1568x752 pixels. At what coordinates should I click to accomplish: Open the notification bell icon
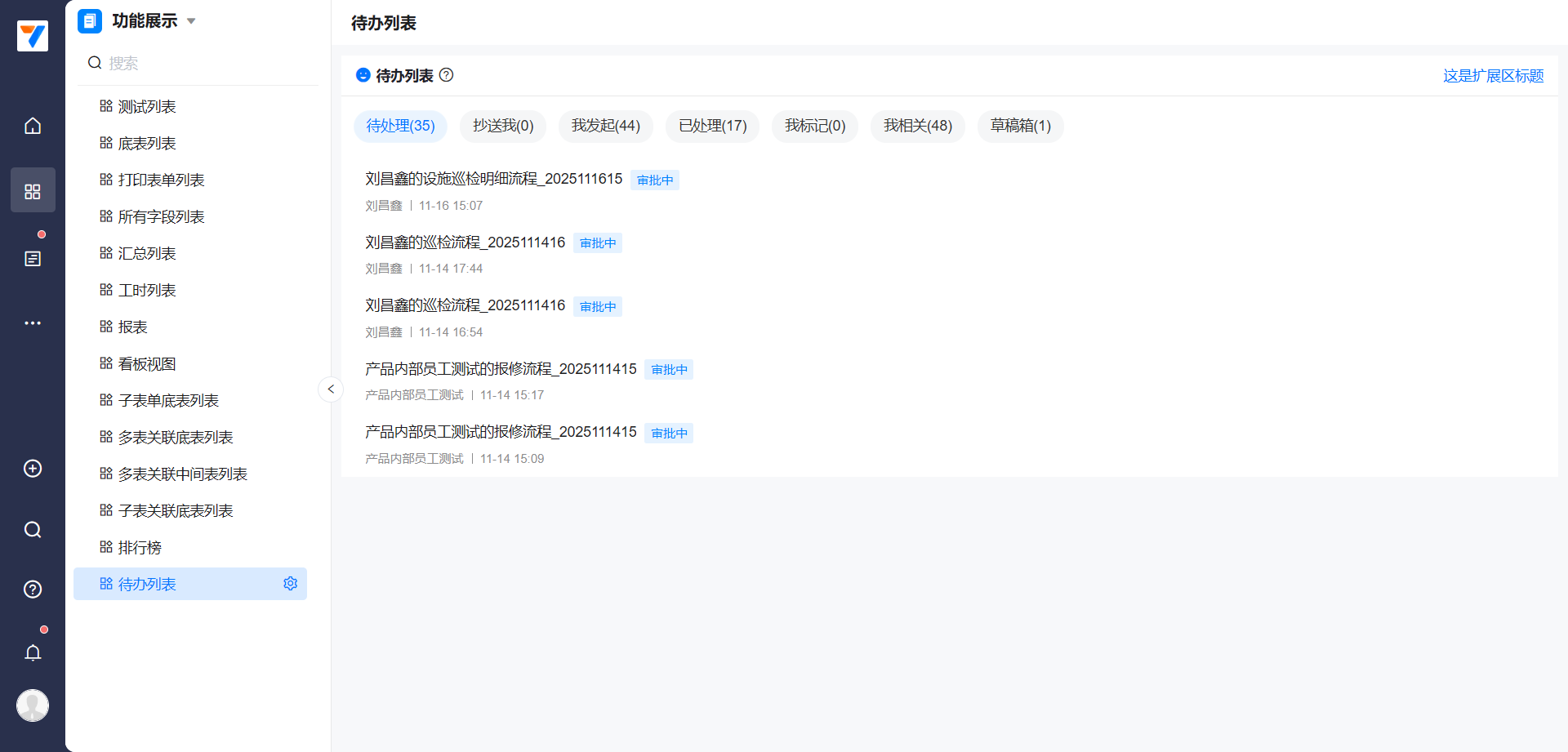point(33,652)
